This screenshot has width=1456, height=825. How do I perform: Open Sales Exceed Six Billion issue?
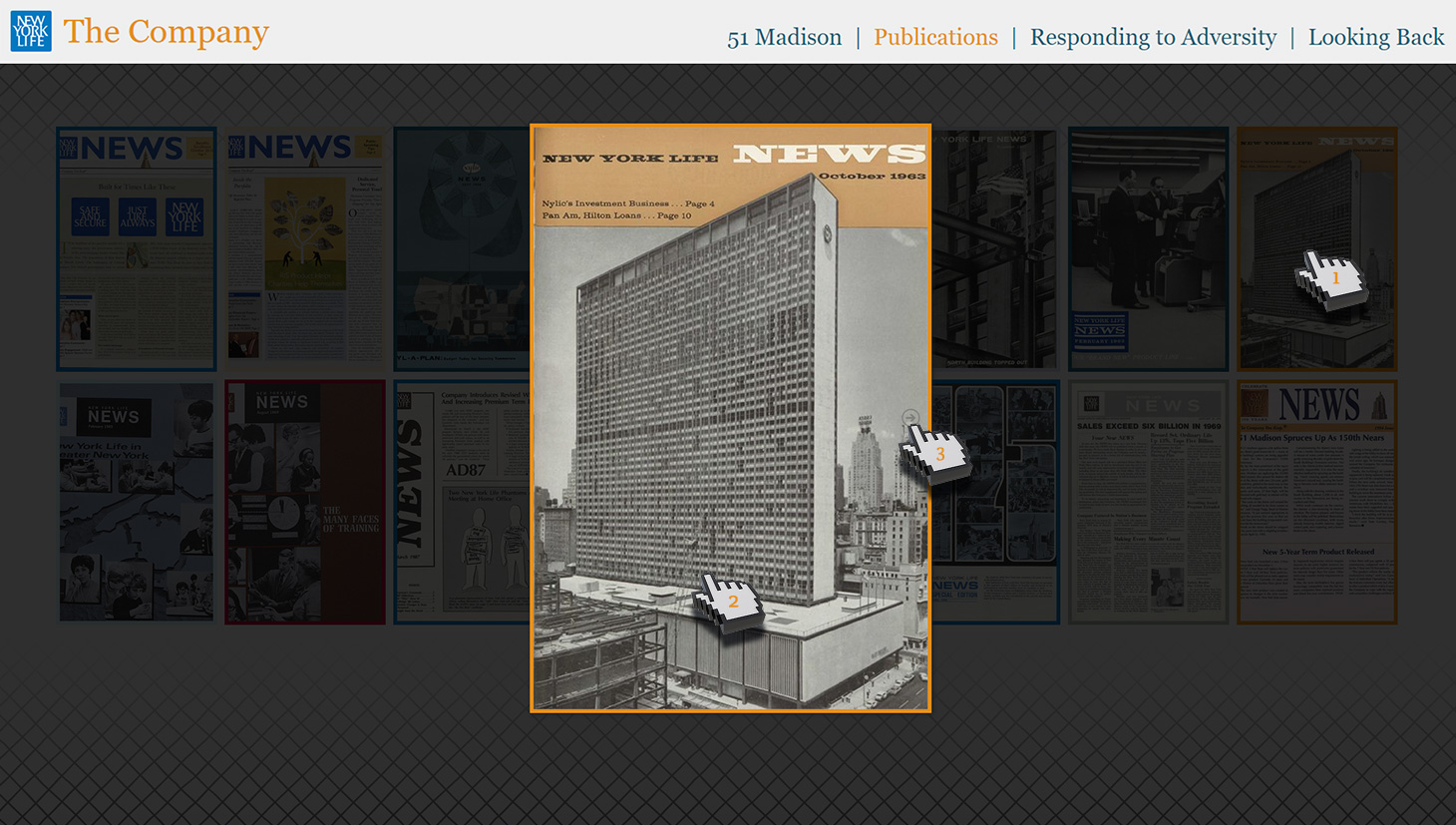[x=1148, y=502]
